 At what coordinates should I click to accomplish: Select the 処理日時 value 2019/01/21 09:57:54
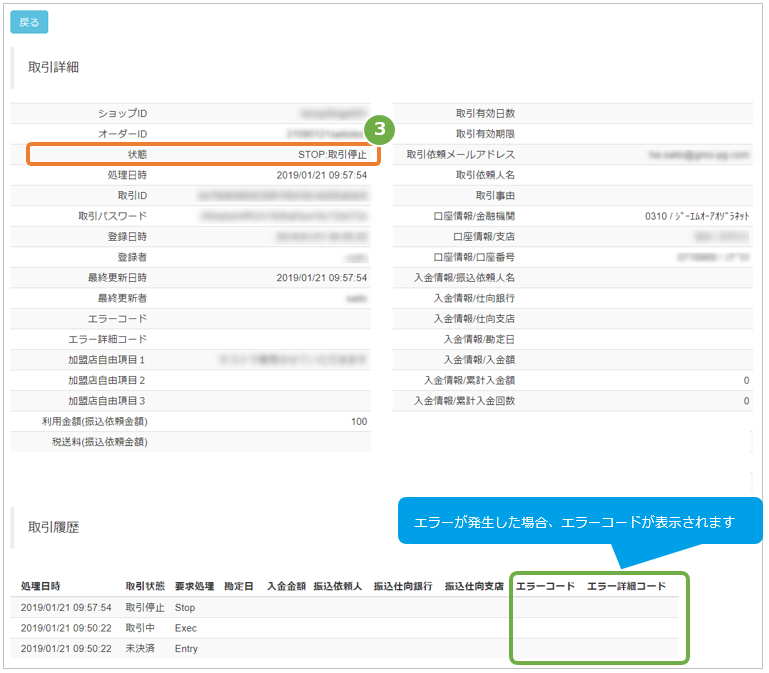(x=321, y=175)
